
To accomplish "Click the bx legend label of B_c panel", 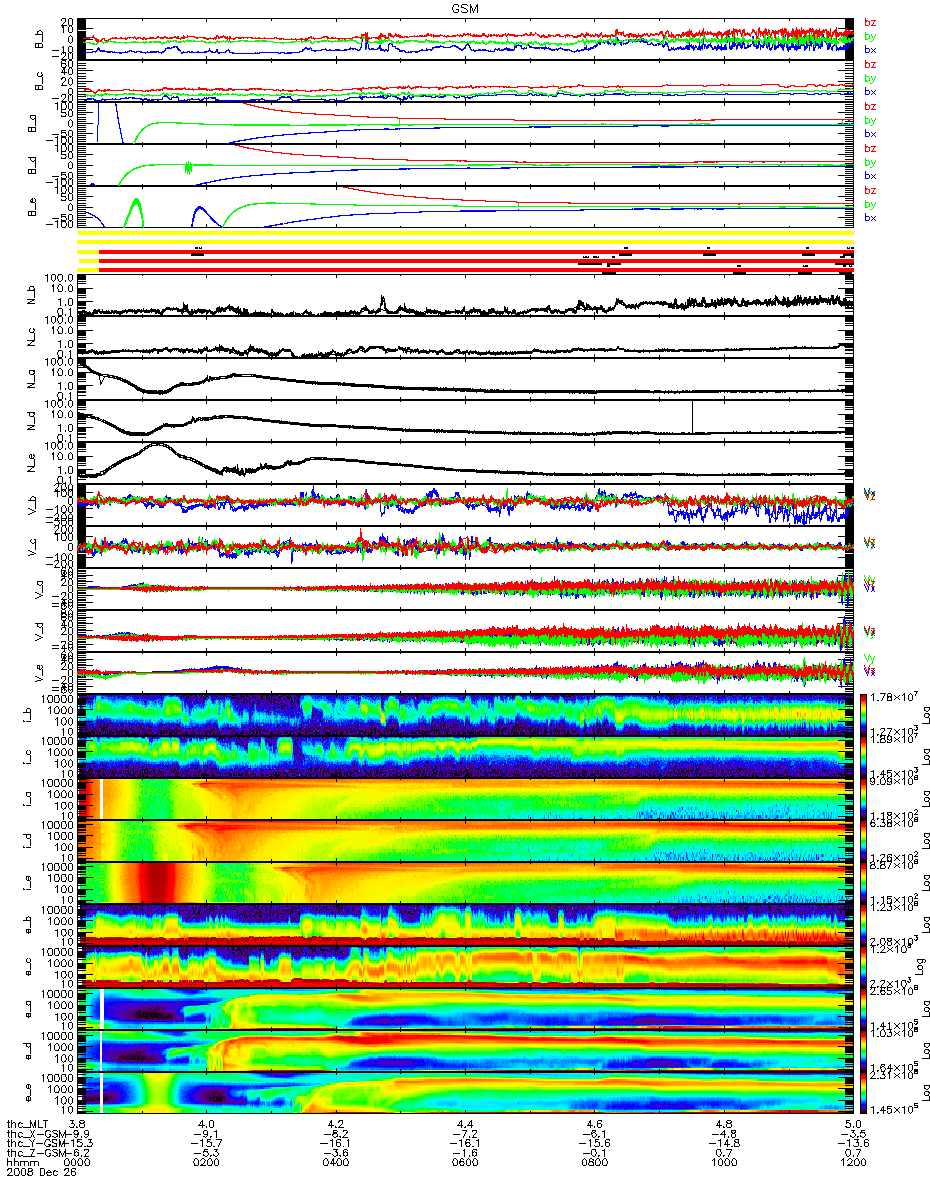I will point(870,91).
